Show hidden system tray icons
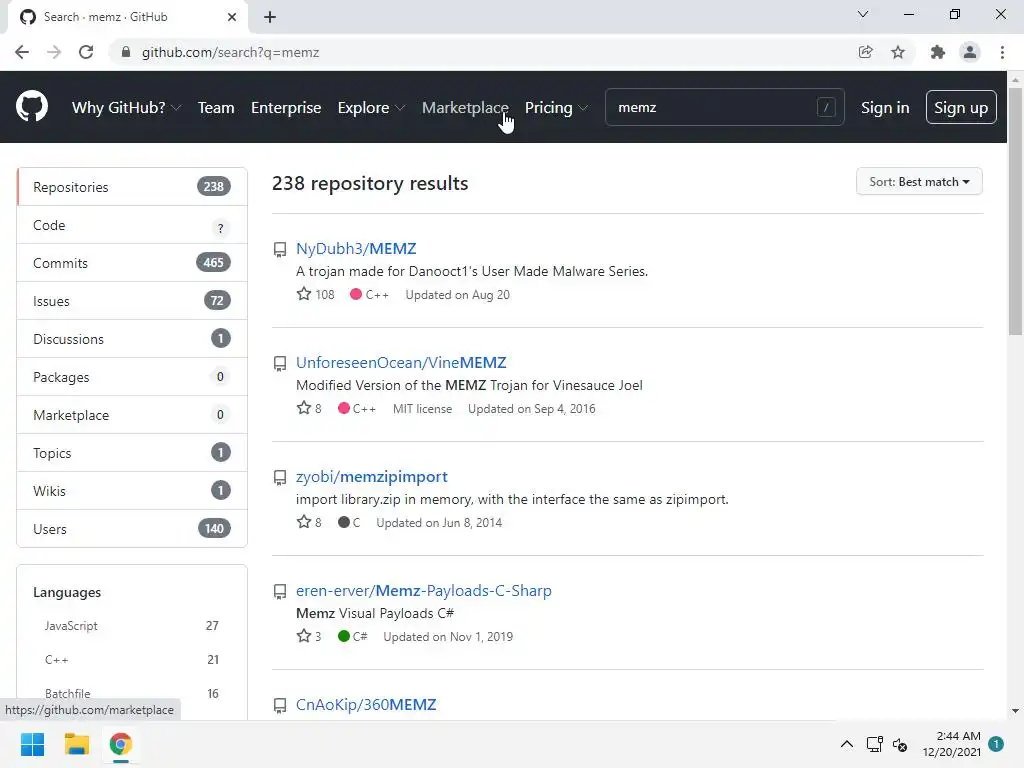 (846, 744)
